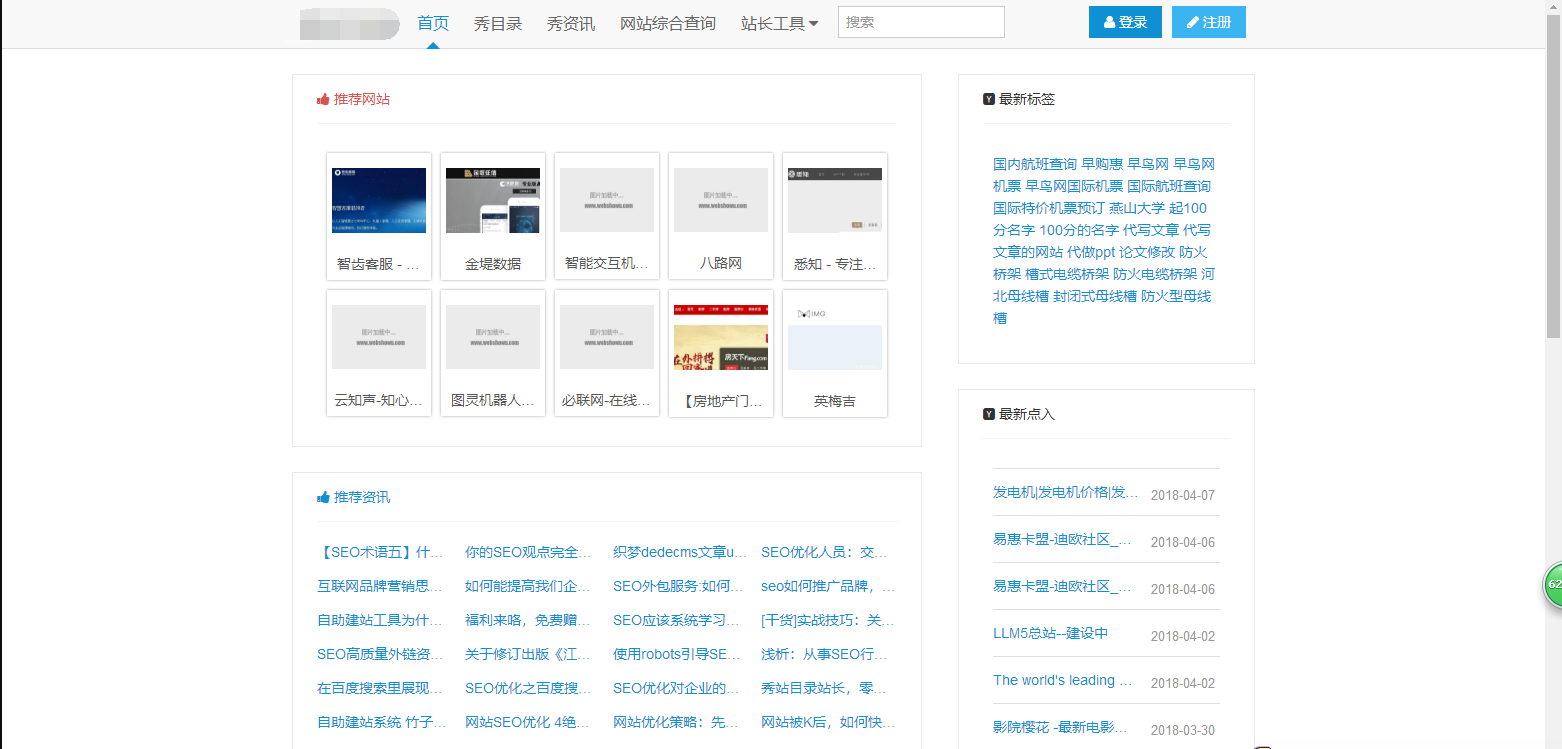Open the 必联网-在线 site card
Viewport: 1562px width, 749px height.
pos(607,353)
